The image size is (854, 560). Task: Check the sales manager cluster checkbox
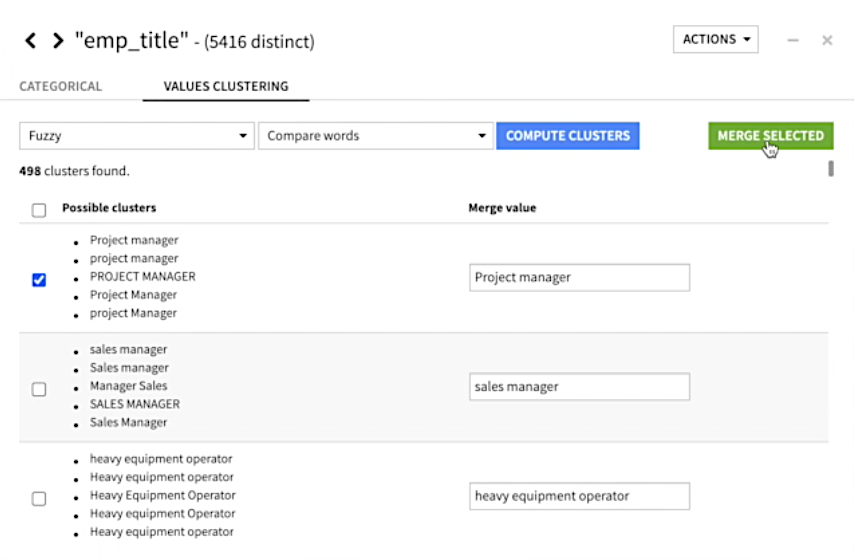click(39, 389)
